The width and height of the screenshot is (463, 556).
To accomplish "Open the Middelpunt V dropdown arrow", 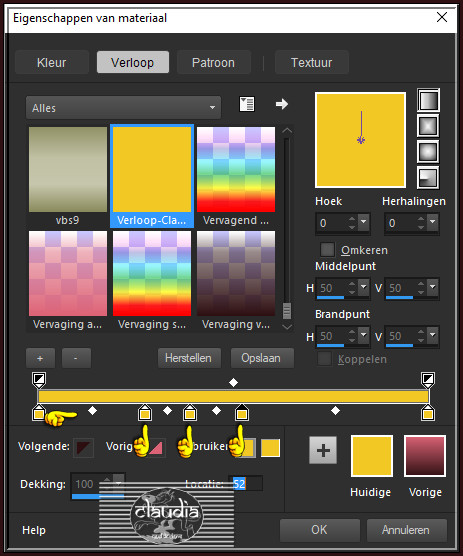I will point(433,287).
